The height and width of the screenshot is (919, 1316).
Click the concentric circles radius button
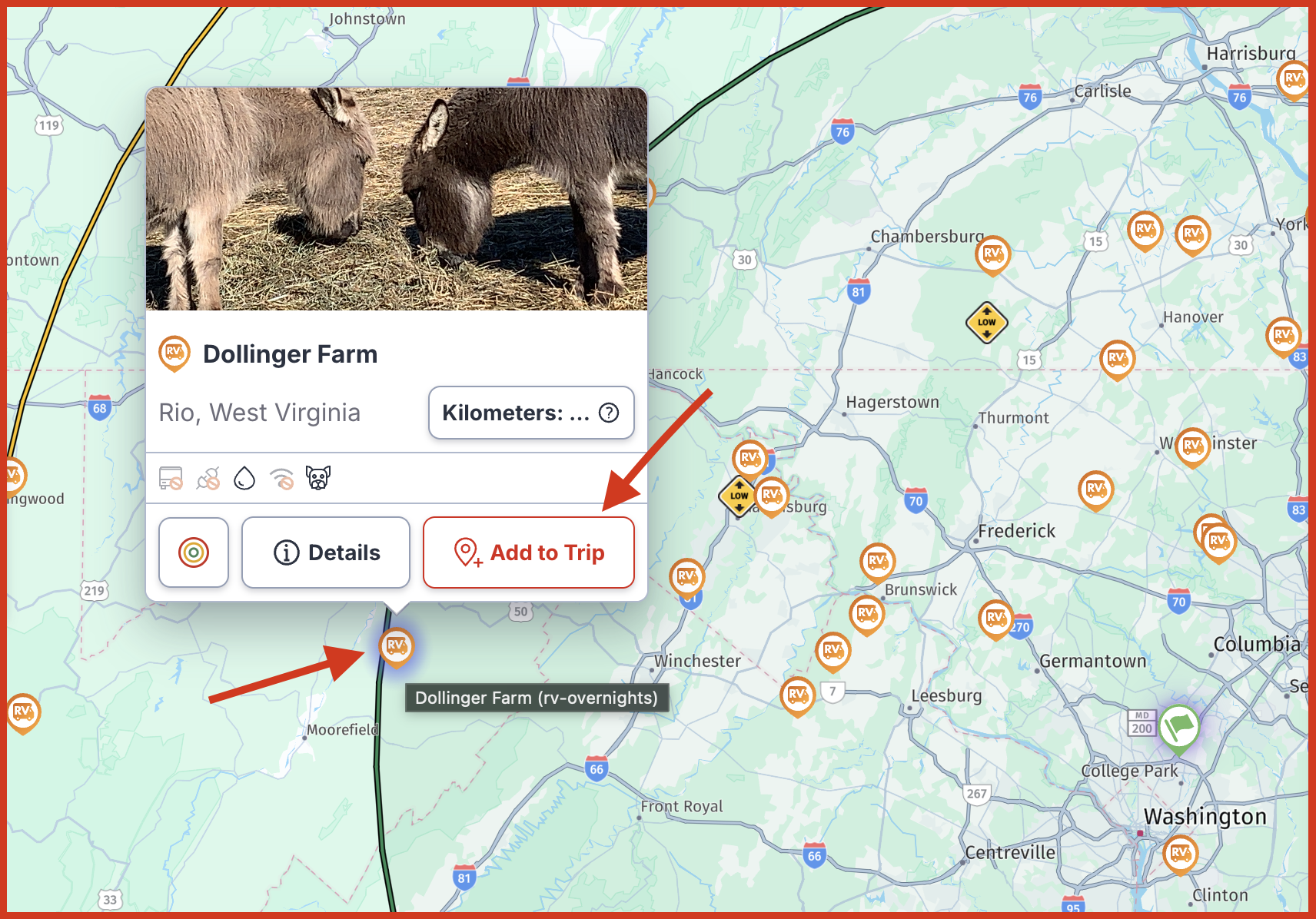click(194, 552)
